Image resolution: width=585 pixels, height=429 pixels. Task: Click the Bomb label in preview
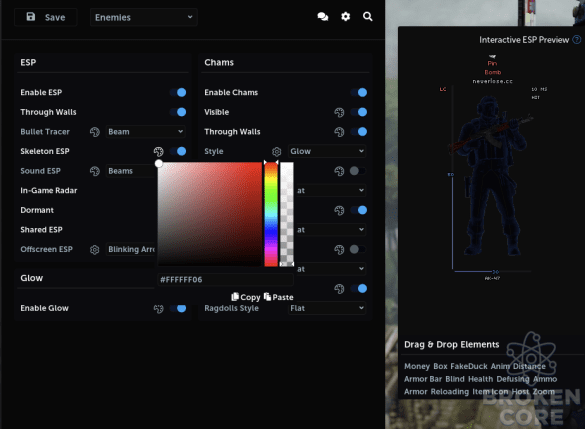[x=492, y=72]
